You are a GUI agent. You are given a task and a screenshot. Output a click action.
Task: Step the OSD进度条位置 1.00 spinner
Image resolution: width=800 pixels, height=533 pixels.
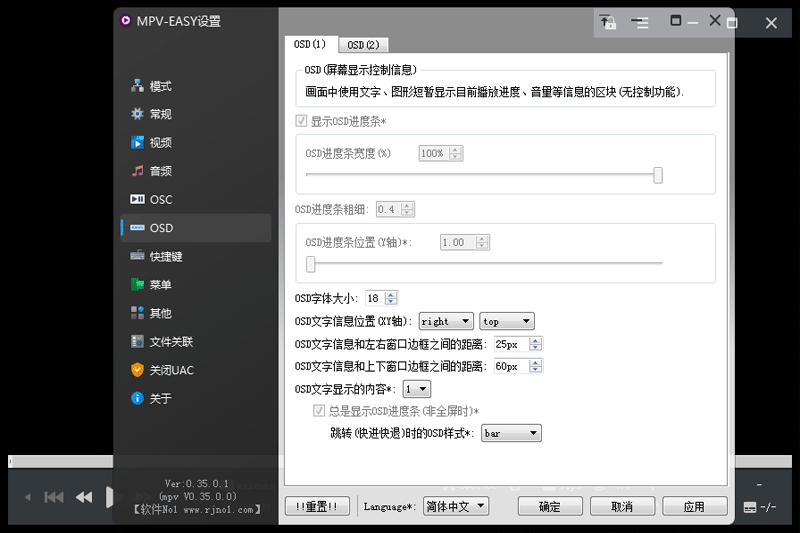482,242
